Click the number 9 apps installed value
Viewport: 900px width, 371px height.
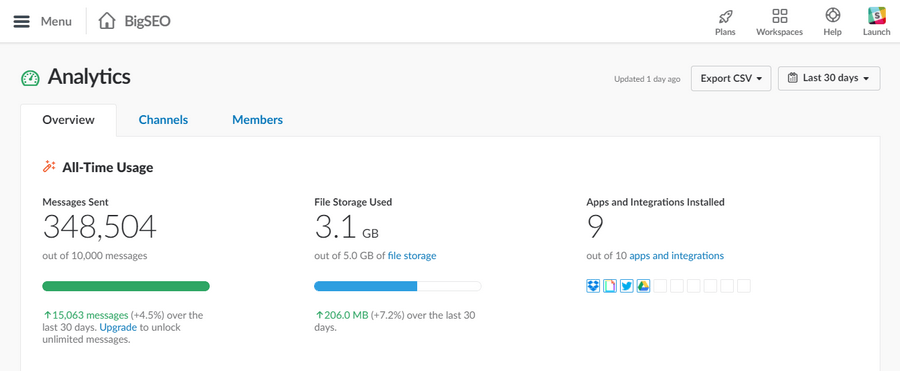click(595, 227)
